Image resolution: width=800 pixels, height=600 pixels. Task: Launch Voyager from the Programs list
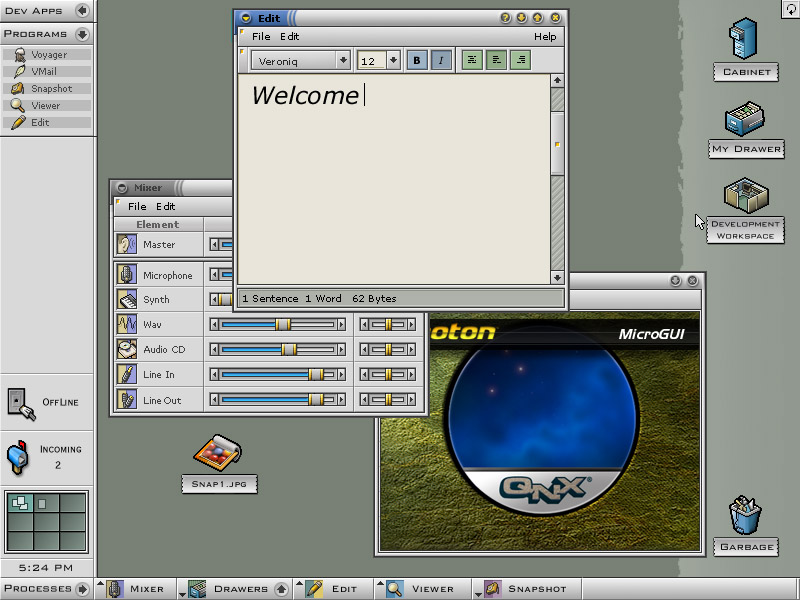(x=48, y=55)
